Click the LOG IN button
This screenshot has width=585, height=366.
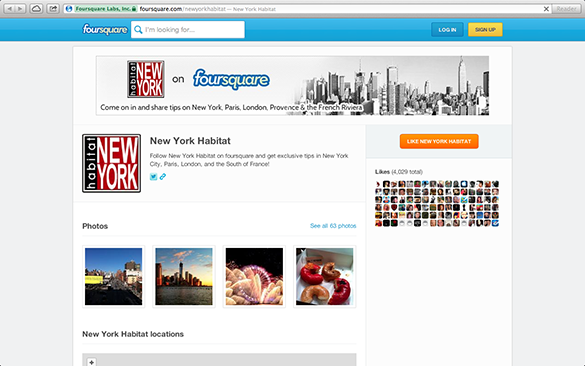[x=447, y=30]
